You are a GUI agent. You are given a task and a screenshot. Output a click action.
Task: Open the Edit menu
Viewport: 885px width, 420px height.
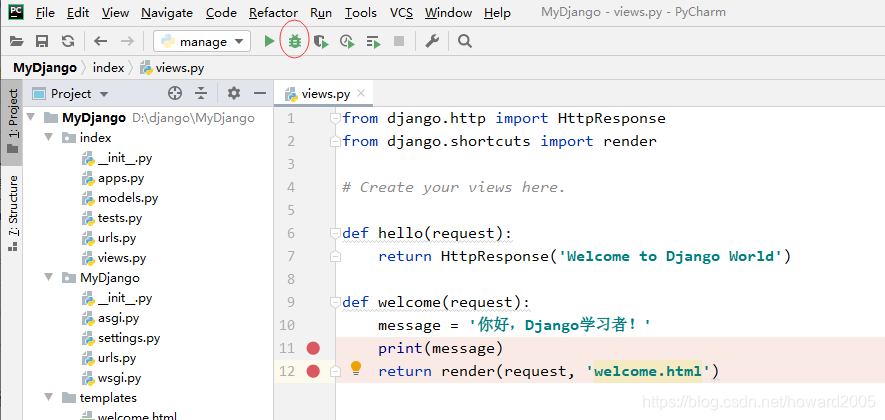[x=78, y=12]
